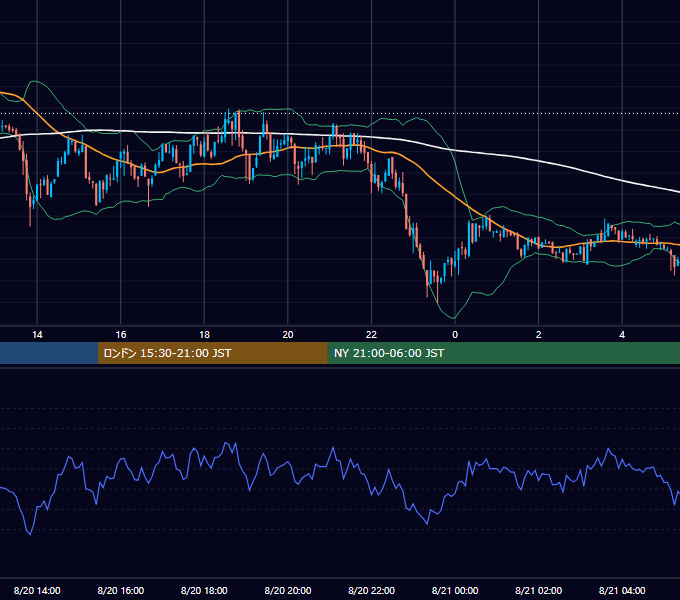Viewport: 680px width, 600px height.
Task: Click hour label 14 on price chart axis
Action: click(37, 335)
